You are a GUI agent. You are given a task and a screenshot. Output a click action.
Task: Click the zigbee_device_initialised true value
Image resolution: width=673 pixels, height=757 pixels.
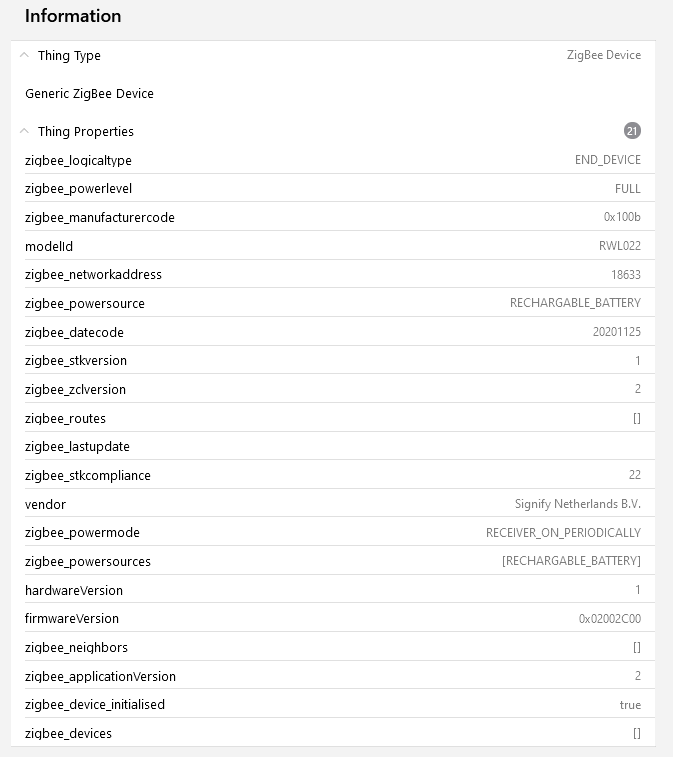(x=630, y=705)
